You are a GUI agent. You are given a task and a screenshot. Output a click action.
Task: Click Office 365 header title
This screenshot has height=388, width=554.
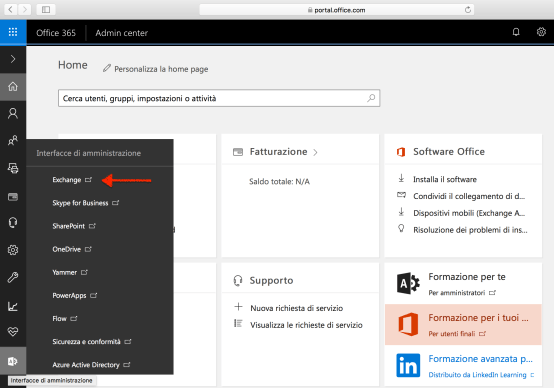(56, 33)
